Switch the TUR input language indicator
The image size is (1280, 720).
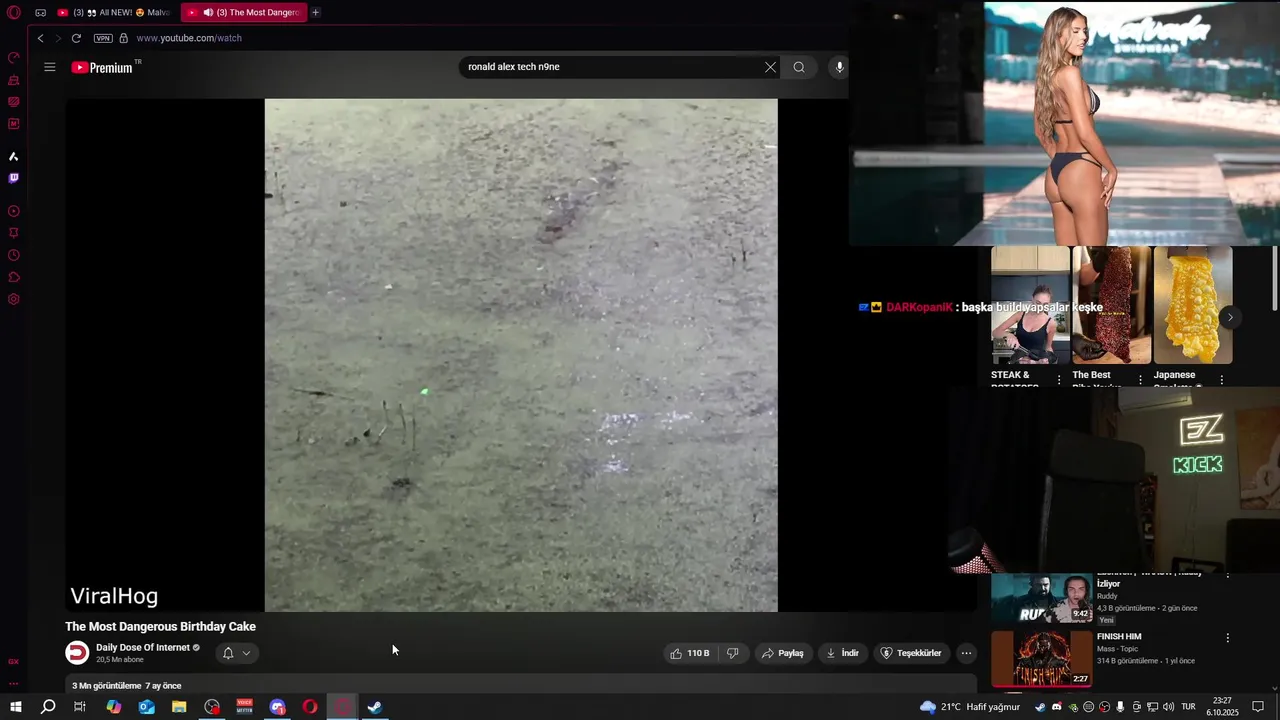click(x=1189, y=707)
